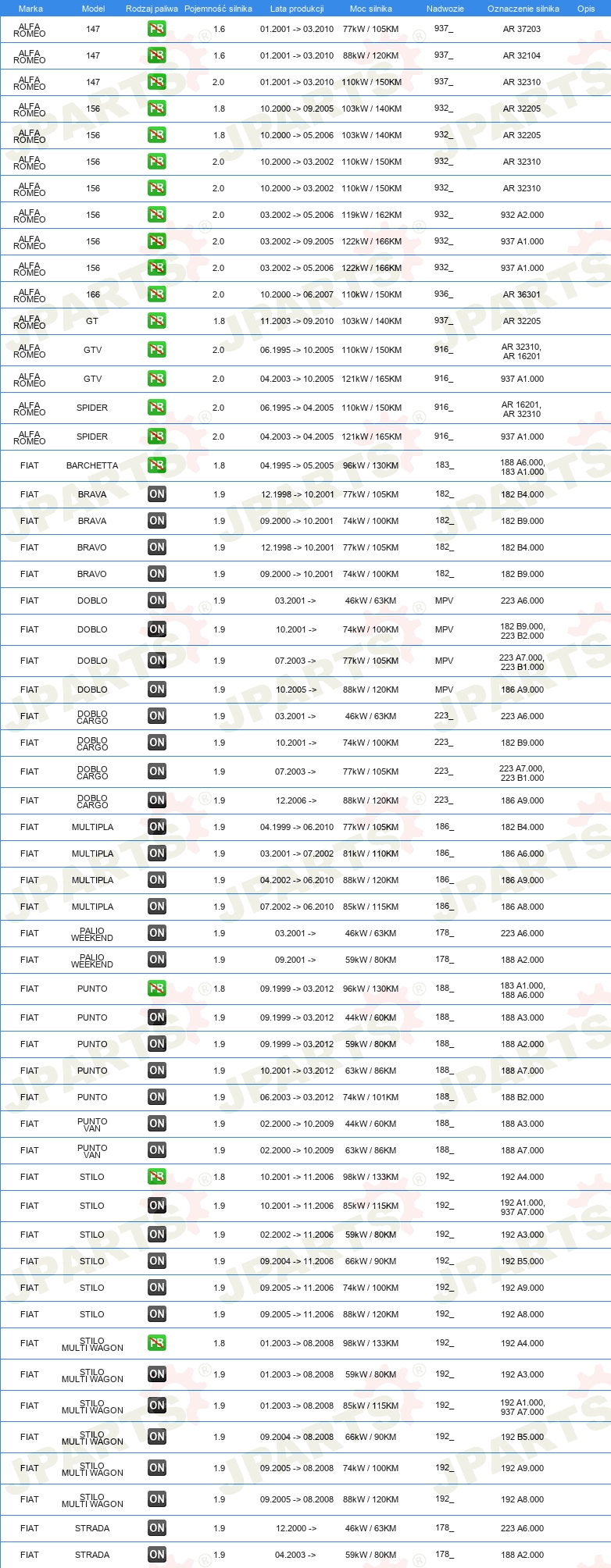
Task: Select the body code 936_
Action: (444, 294)
